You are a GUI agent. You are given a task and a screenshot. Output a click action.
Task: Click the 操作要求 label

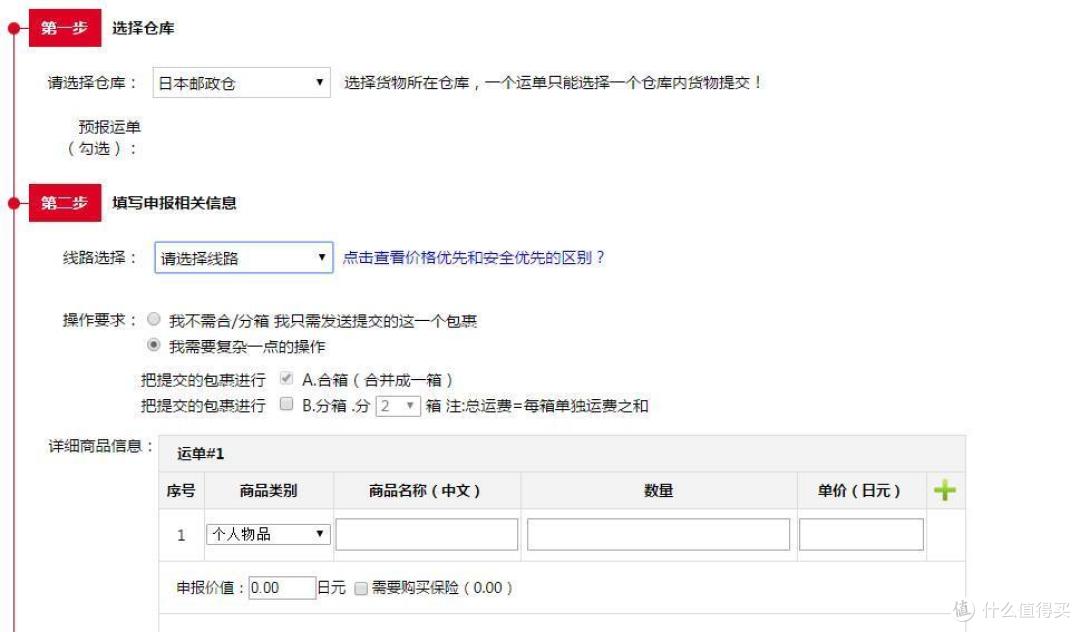[x=99, y=320]
